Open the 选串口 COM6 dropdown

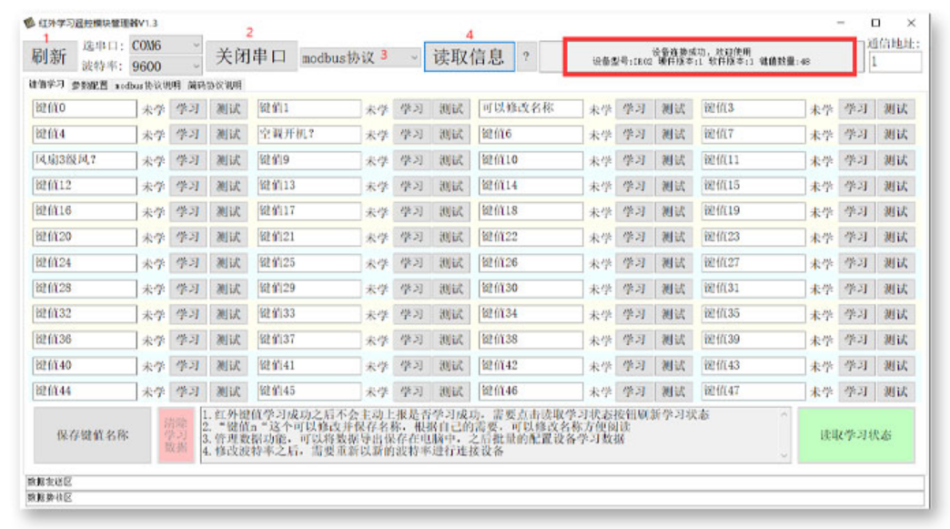[165, 45]
